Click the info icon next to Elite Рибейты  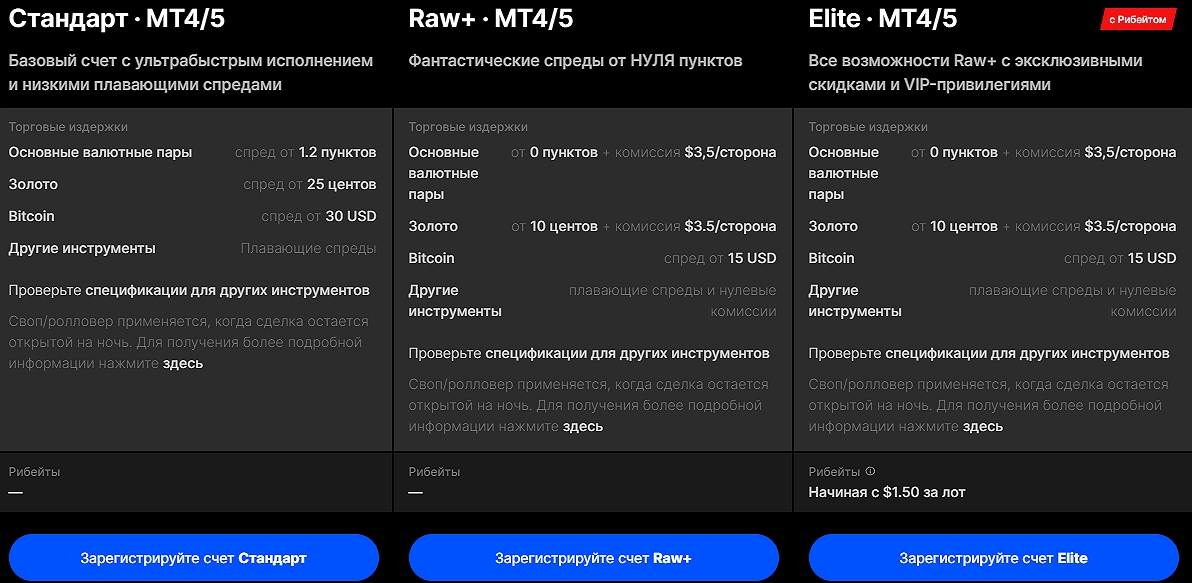[x=870, y=471]
